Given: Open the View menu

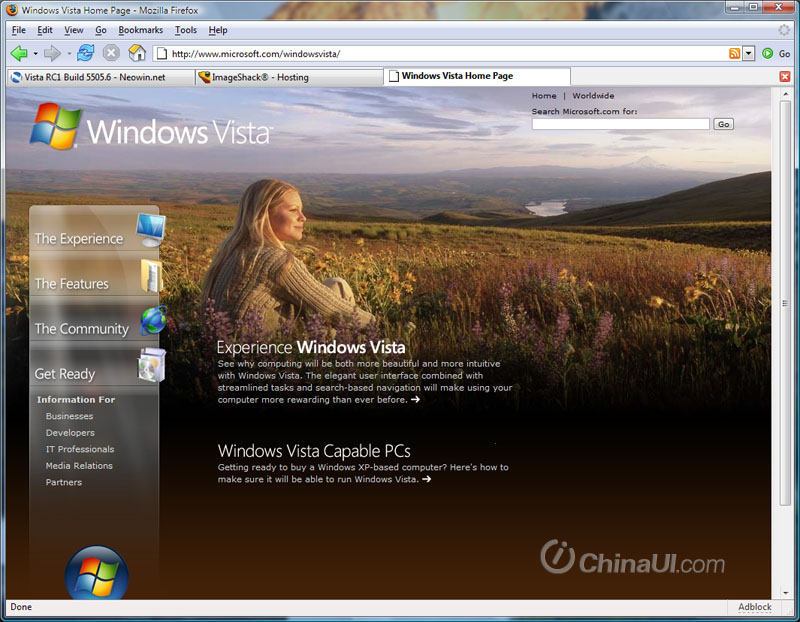Looking at the screenshot, I should [73, 30].
